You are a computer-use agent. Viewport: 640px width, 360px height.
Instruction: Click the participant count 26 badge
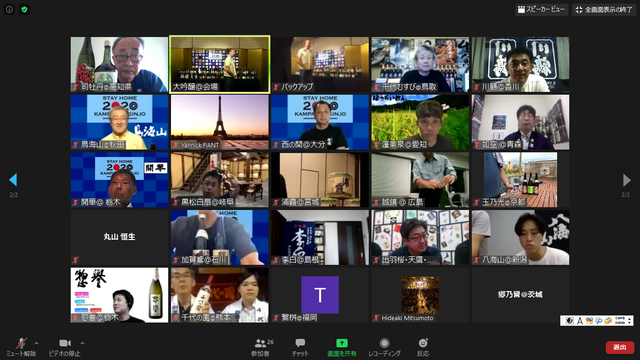click(270, 342)
